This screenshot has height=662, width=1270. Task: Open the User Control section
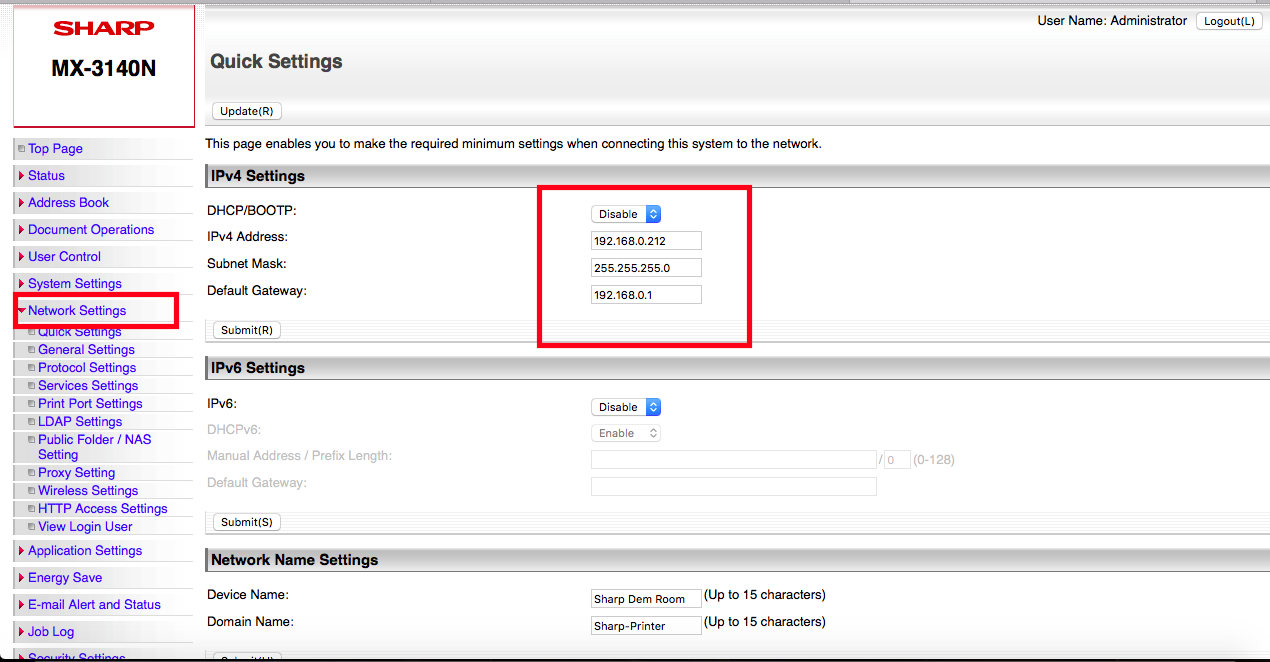[63, 256]
